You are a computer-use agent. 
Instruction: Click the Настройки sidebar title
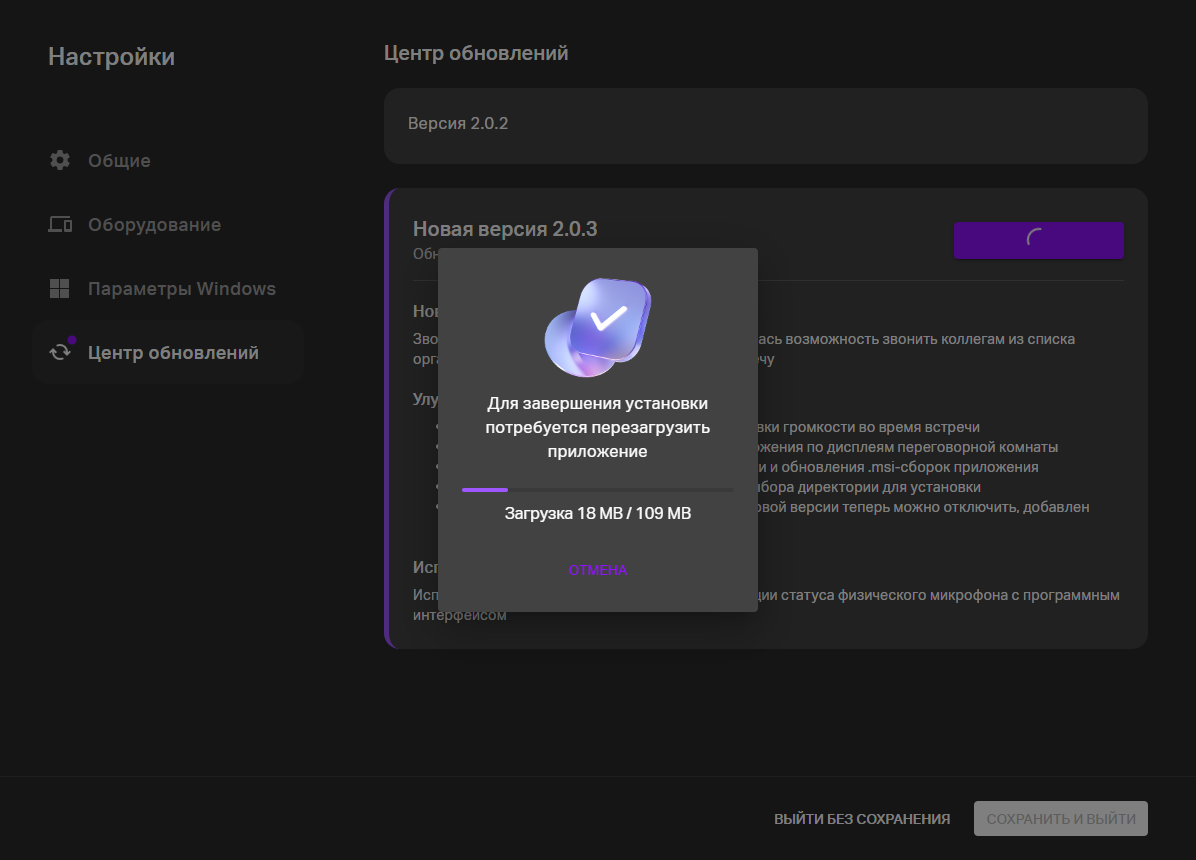click(x=111, y=57)
